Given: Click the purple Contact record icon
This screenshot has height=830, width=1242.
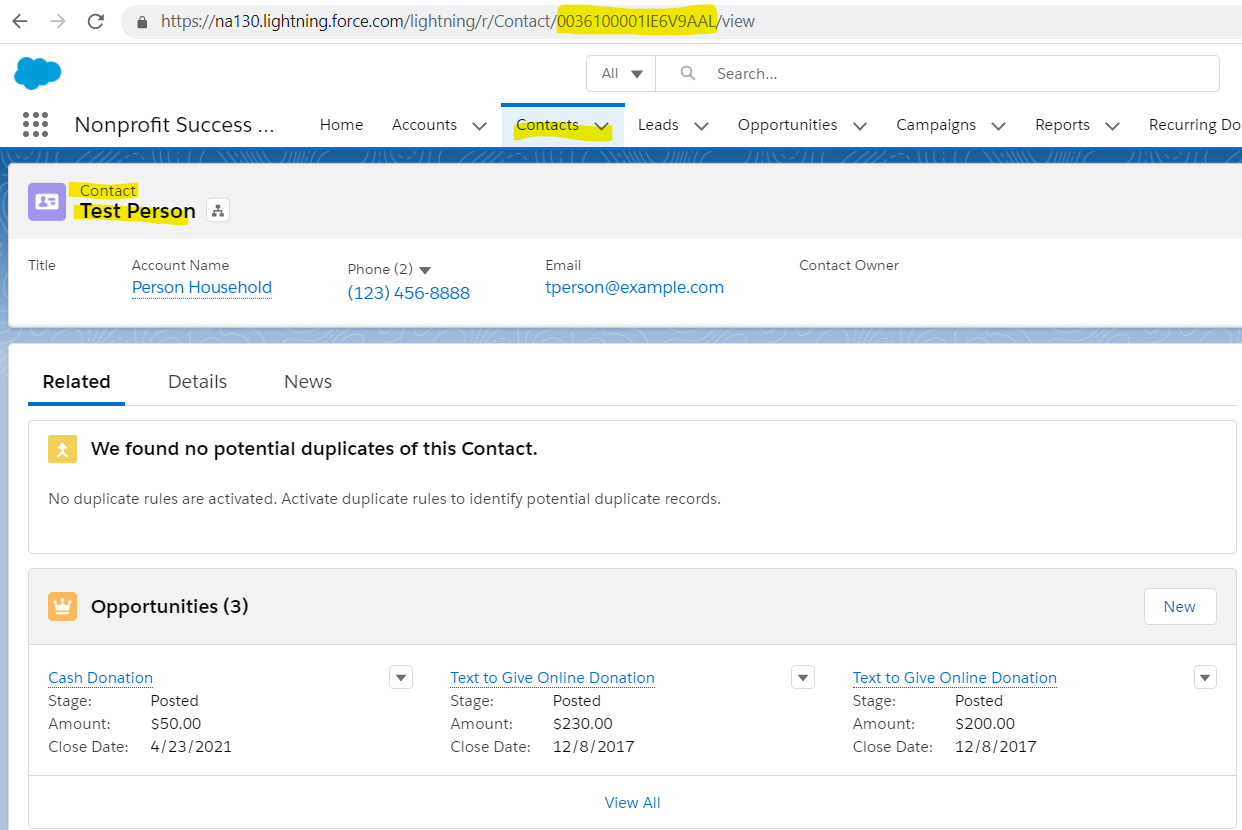Looking at the screenshot, I should (x=47, y=201).
